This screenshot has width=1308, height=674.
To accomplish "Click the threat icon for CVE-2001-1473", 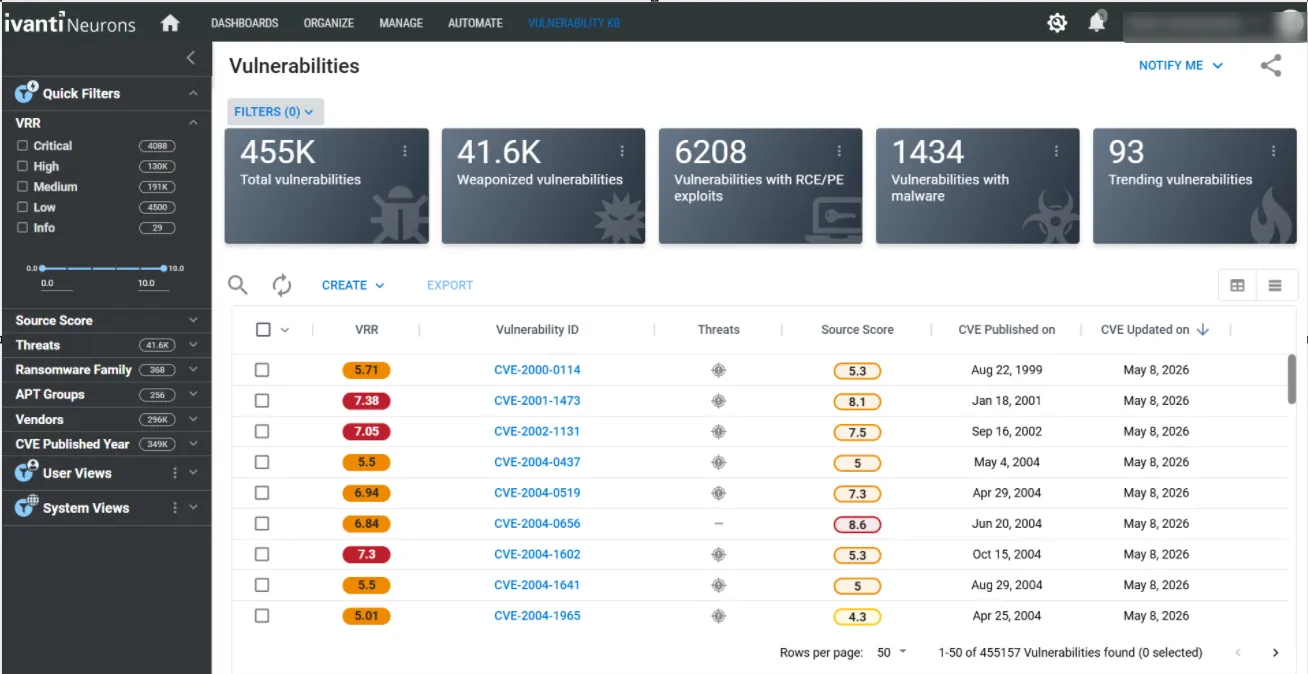I will click(x=718, y=401).
